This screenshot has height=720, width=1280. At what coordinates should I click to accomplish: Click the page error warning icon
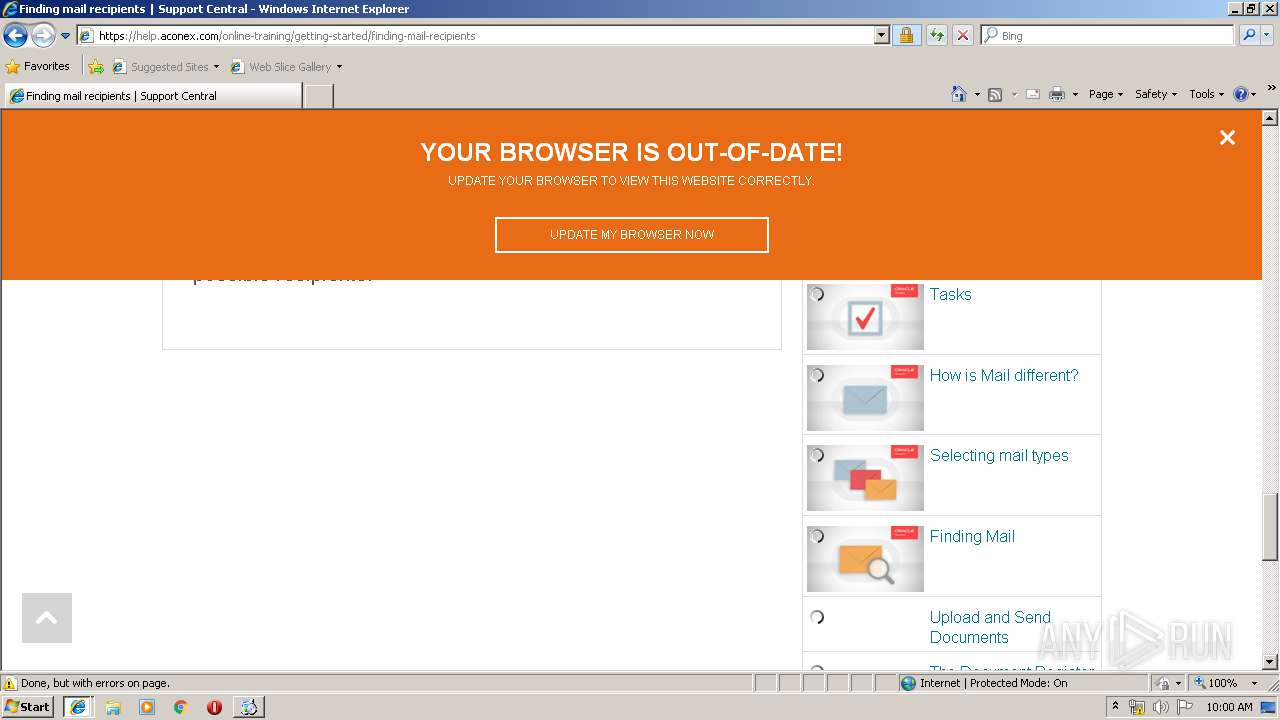10,683
